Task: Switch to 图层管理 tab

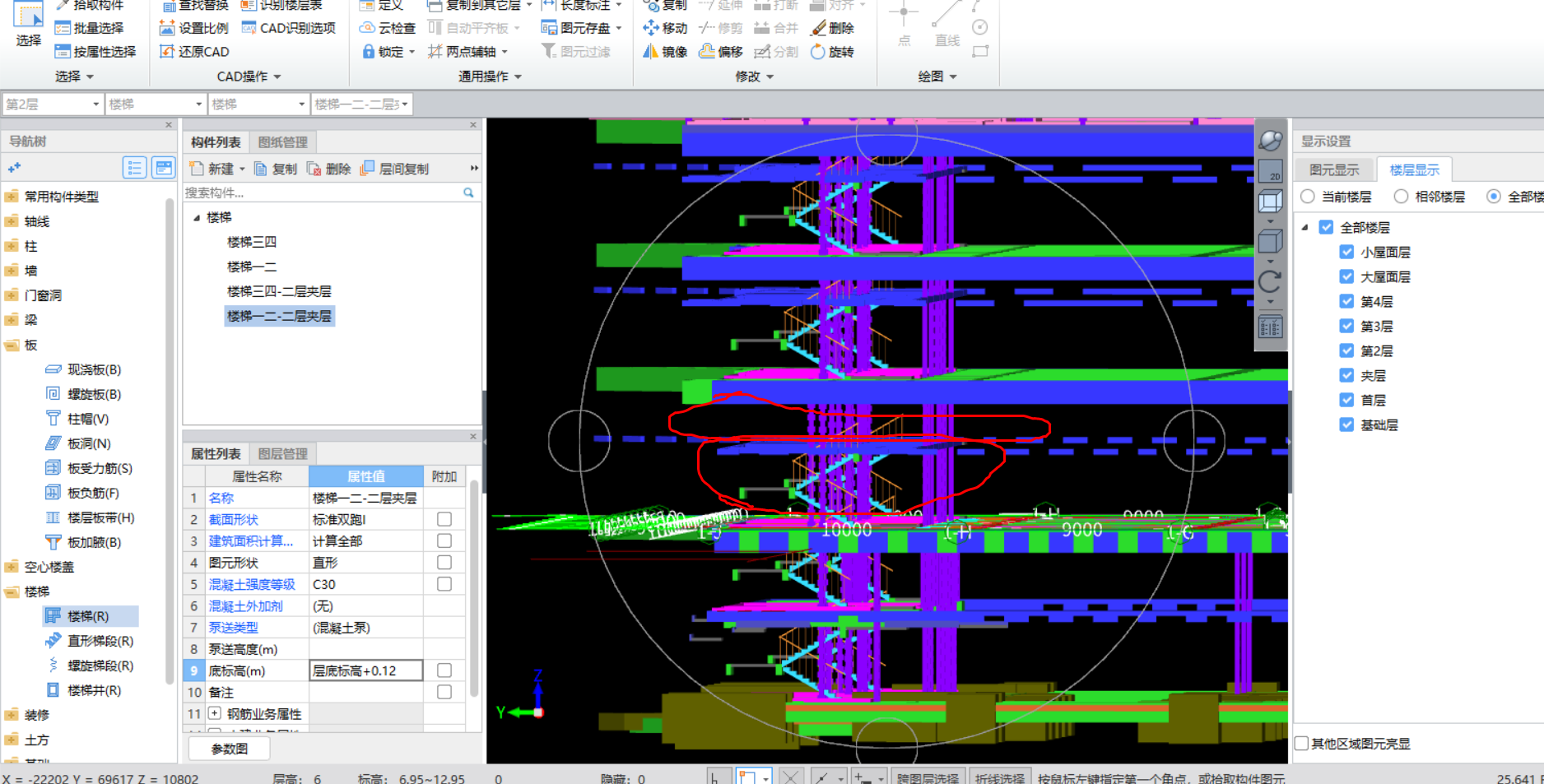Action: pyautogui.click(x=282, y=454)
